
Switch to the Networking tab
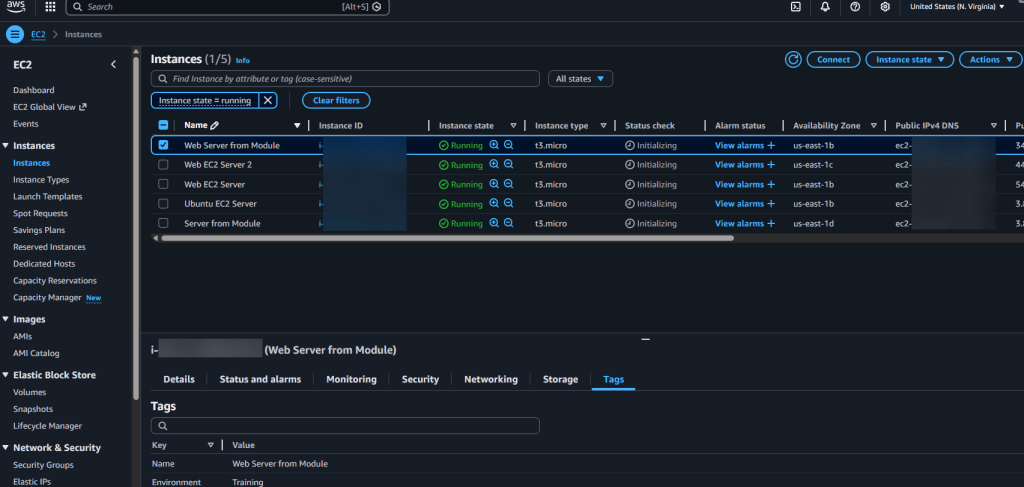[x=490, y=380]
